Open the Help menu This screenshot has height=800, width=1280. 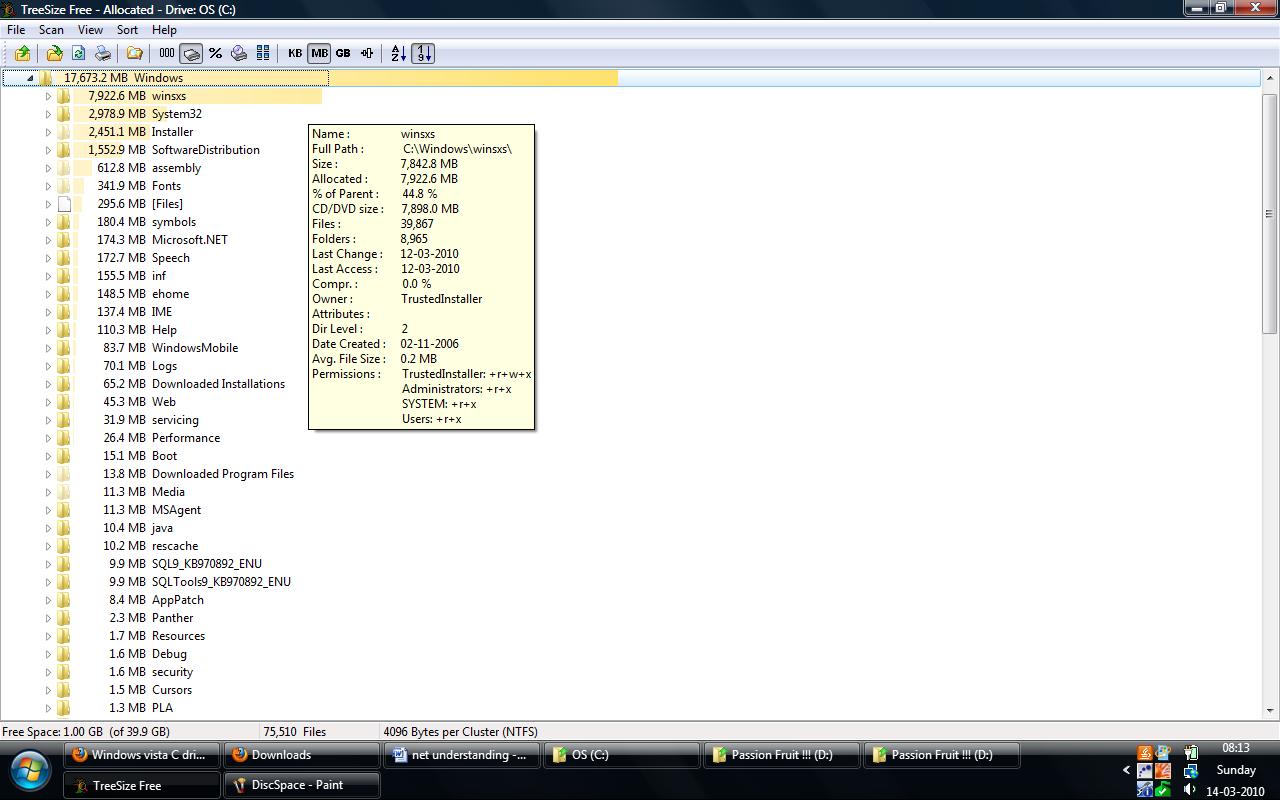tap(164, 30)
